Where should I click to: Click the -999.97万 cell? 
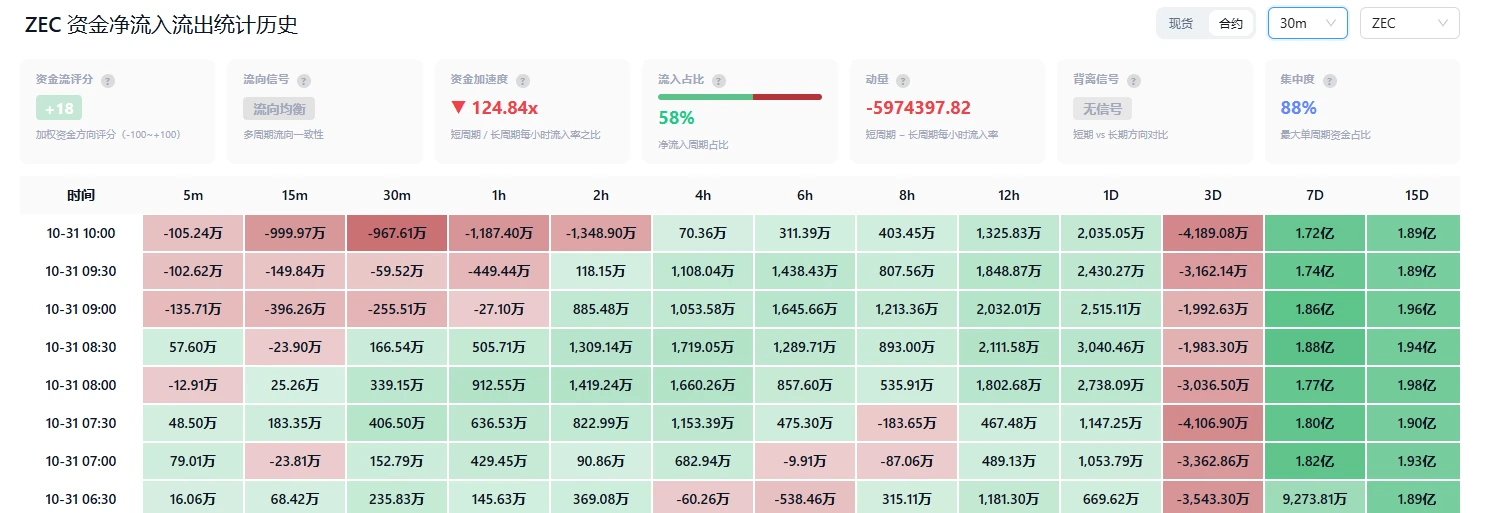pos(295,233)
